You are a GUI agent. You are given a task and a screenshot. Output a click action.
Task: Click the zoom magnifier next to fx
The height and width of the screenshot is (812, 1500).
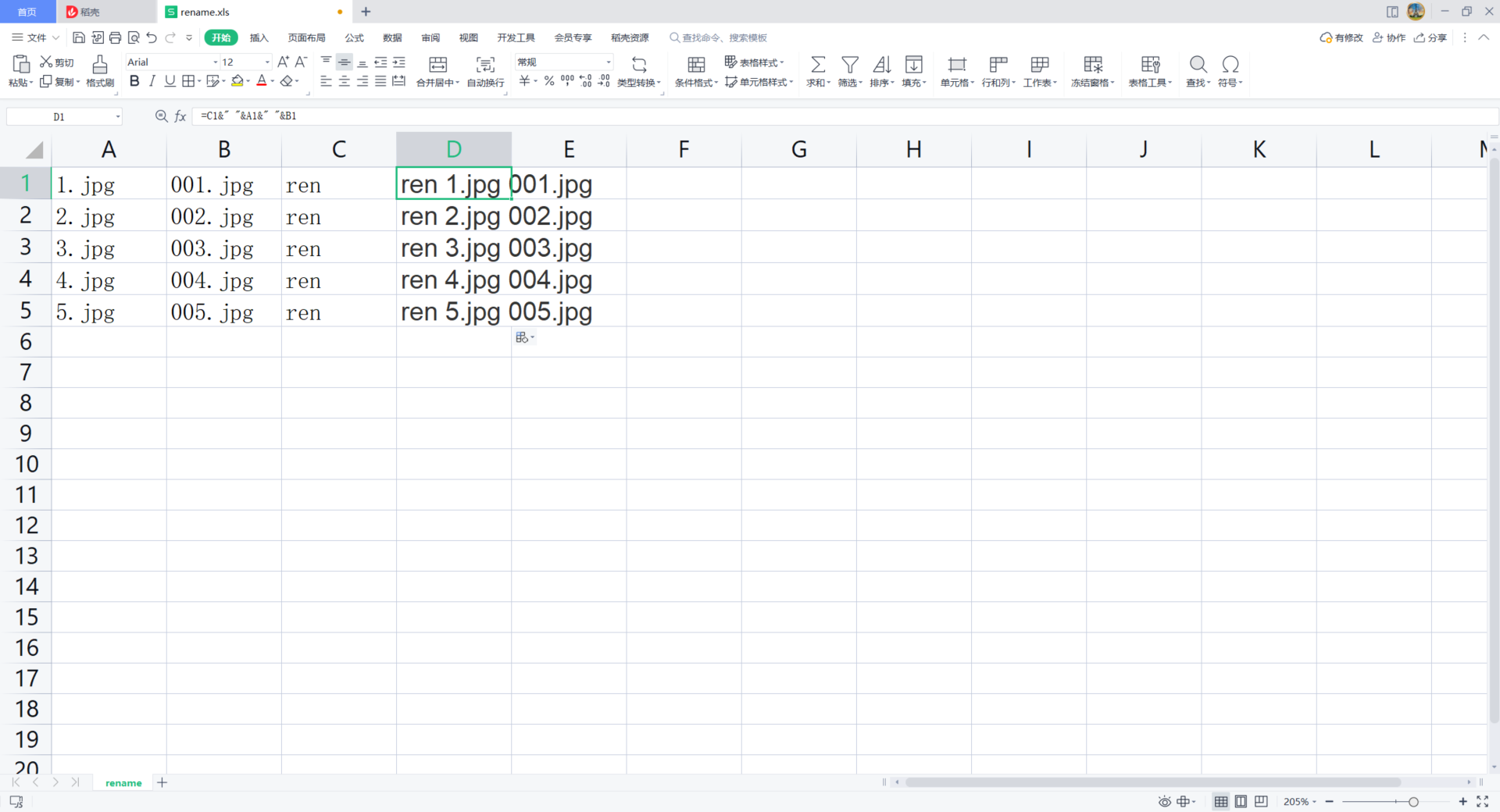[161, 116]
